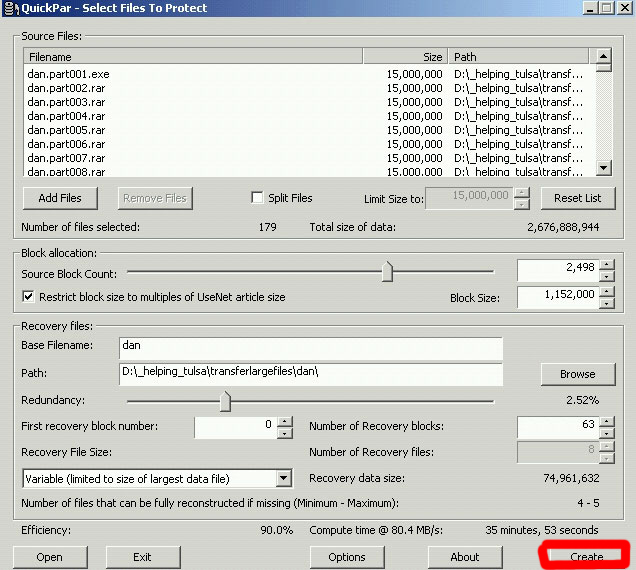
Task: Select dan.part004.rar in the file list
Action: pos(67,116)
